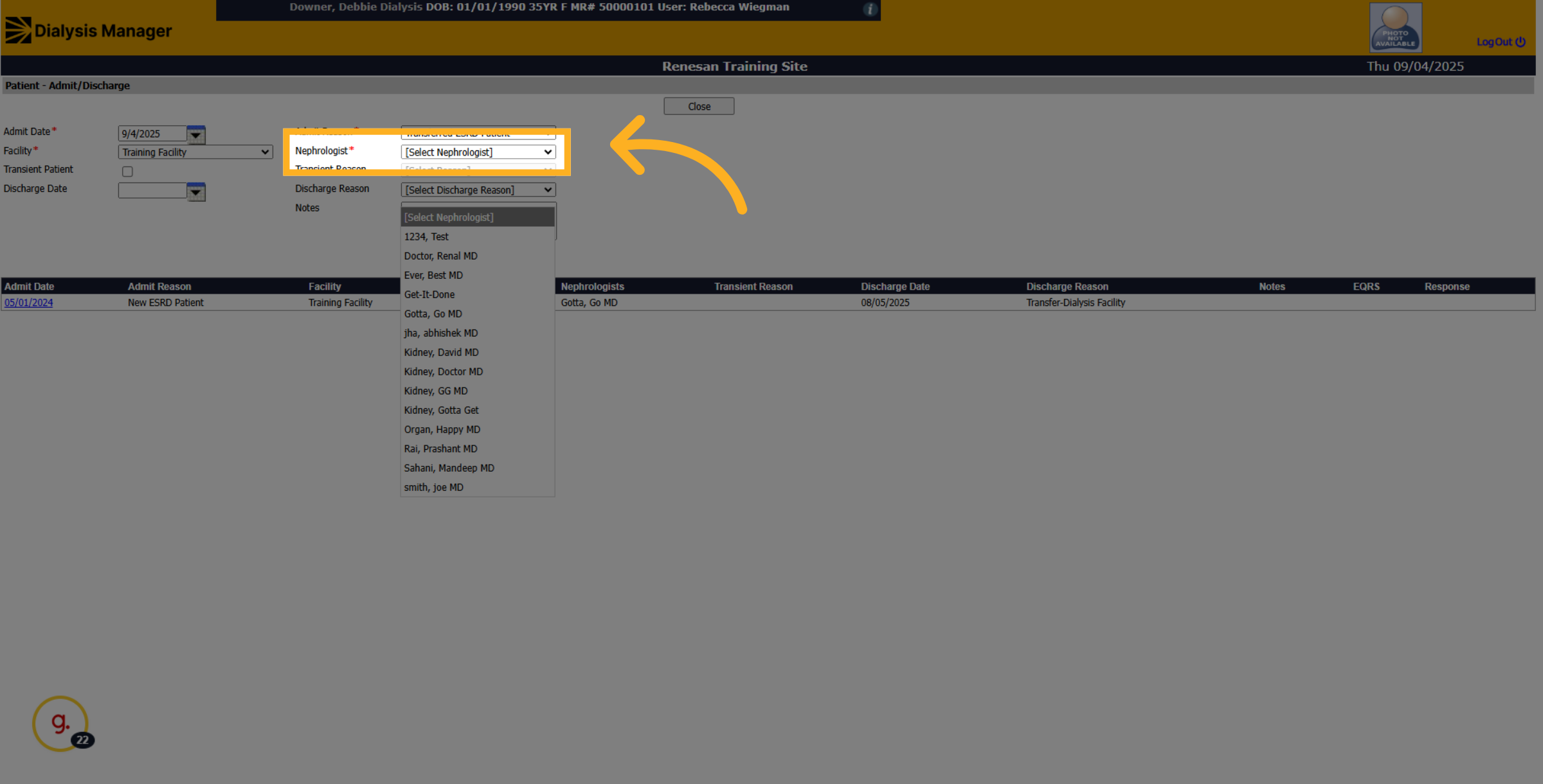Select 'Gotta, Go MD' from dropdown list
Viewport: 1543px width, 784px height.
point(478,314)
